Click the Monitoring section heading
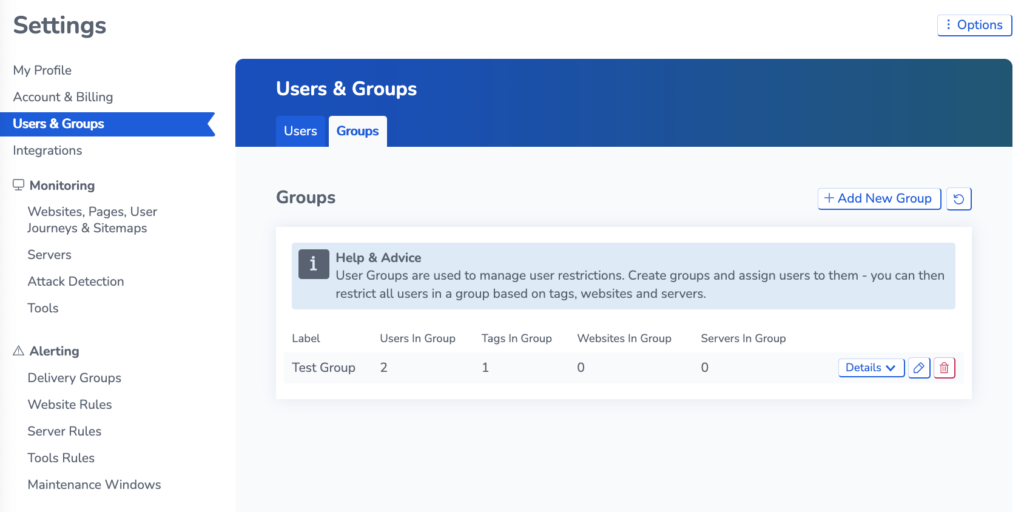 point(62,185)
